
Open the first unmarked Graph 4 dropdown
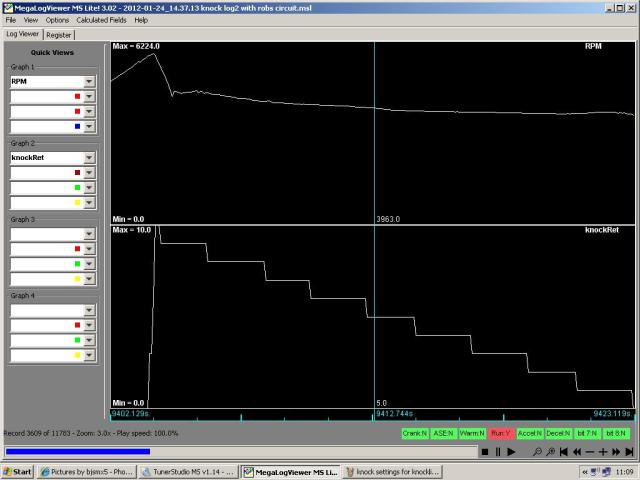click(x=89, y=310)
